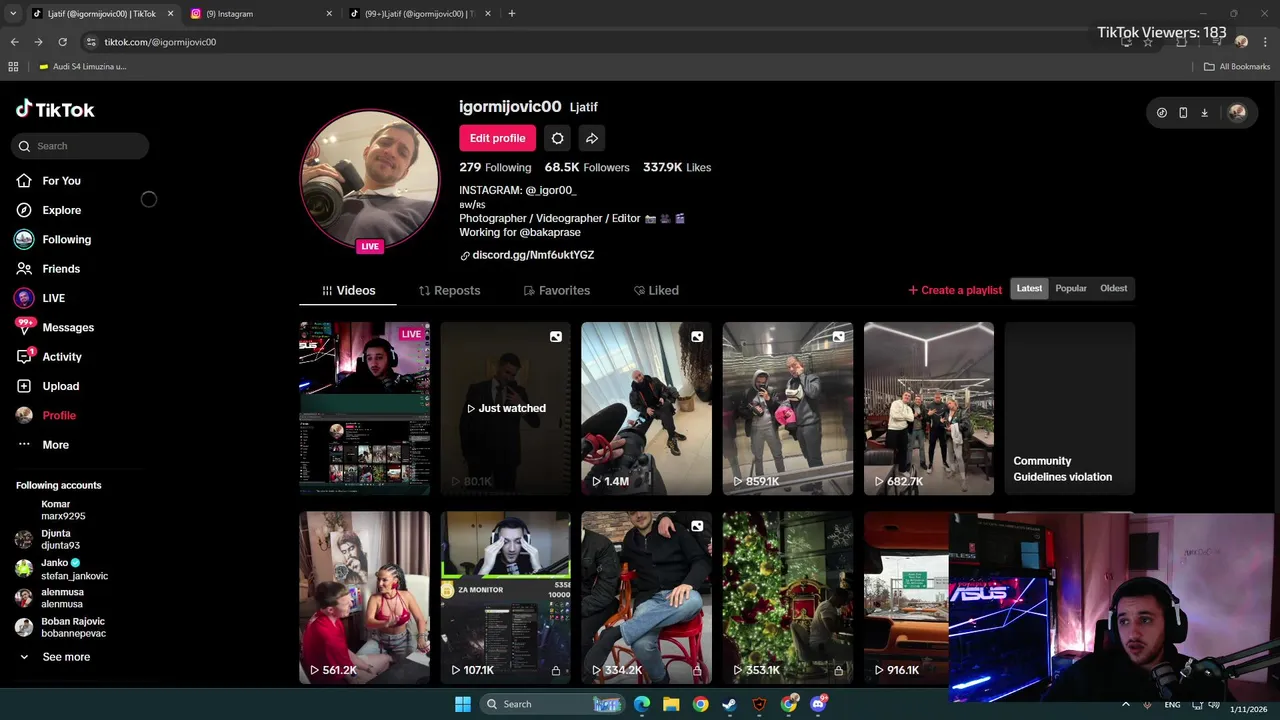Click the share profile arrow icon

point(592,138)
